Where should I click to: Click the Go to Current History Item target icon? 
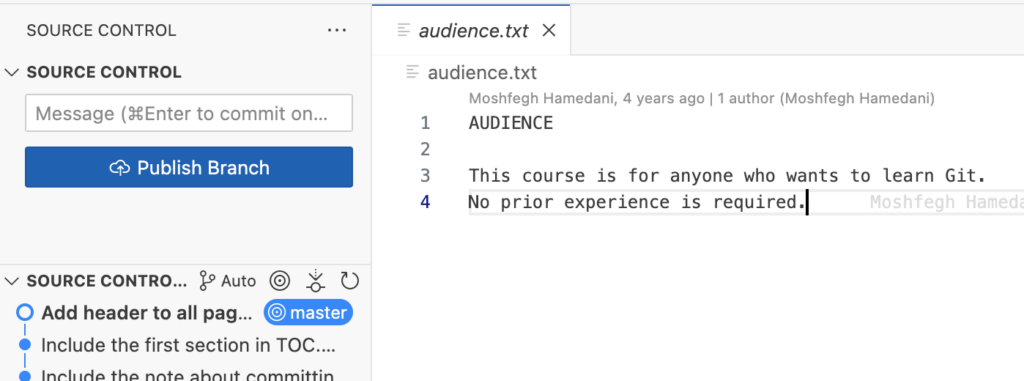click(280, 281)
